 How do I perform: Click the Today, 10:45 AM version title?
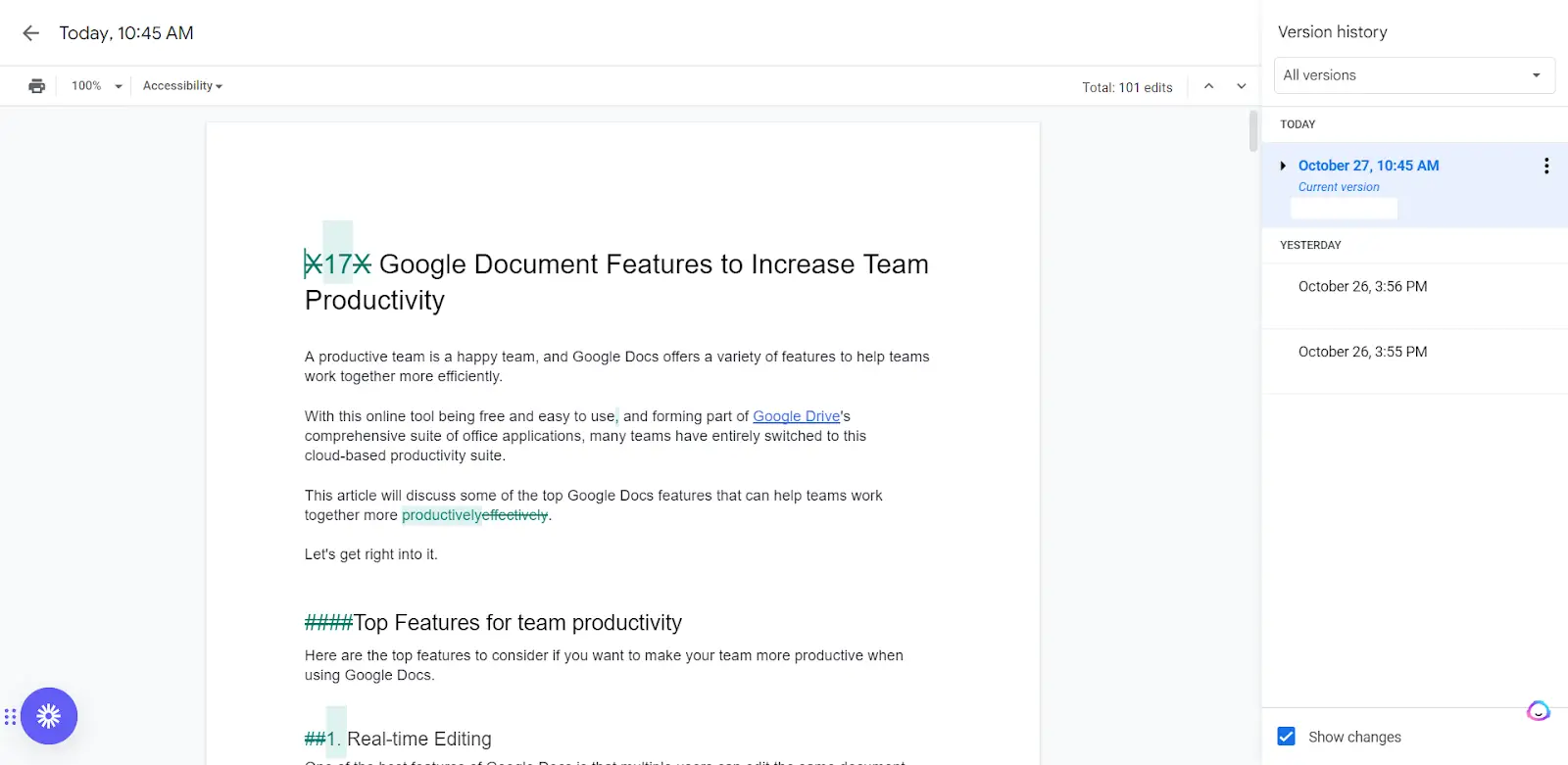pyautogui.click(x=126, y=33)
